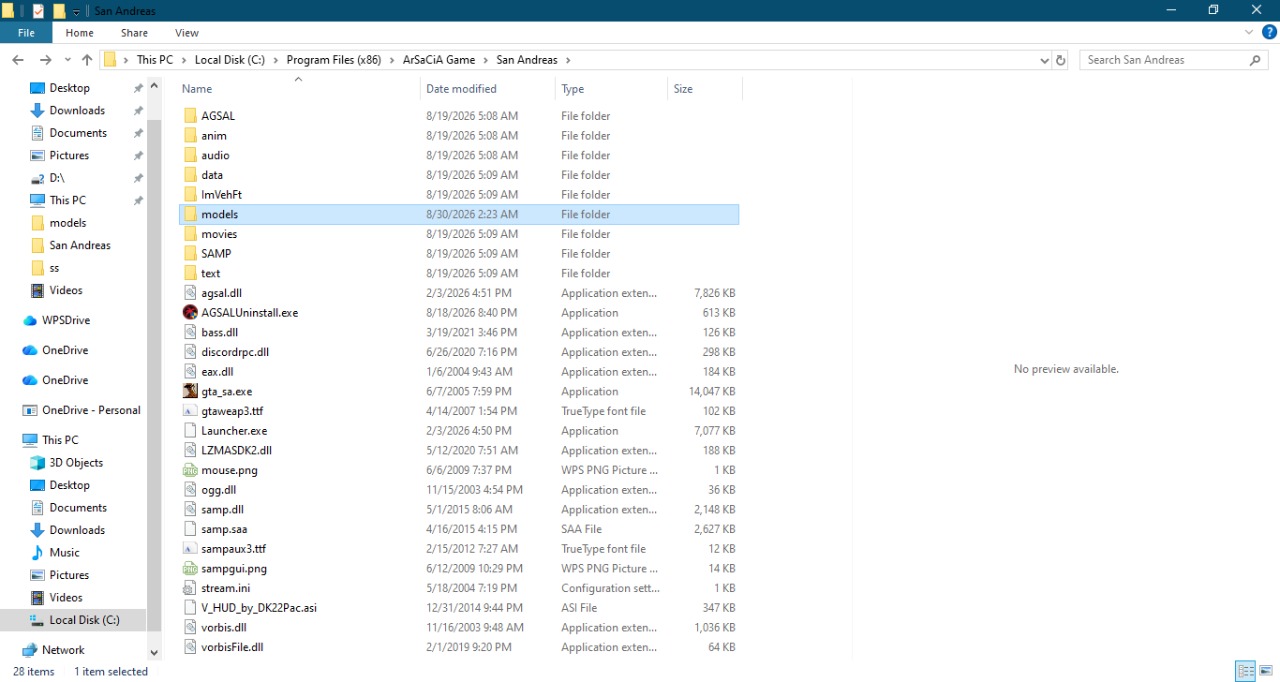Viewport: 1280px width, 682px height.
Task: Click the gta_sa.exe application icon
Action: (x=191, y=391)
